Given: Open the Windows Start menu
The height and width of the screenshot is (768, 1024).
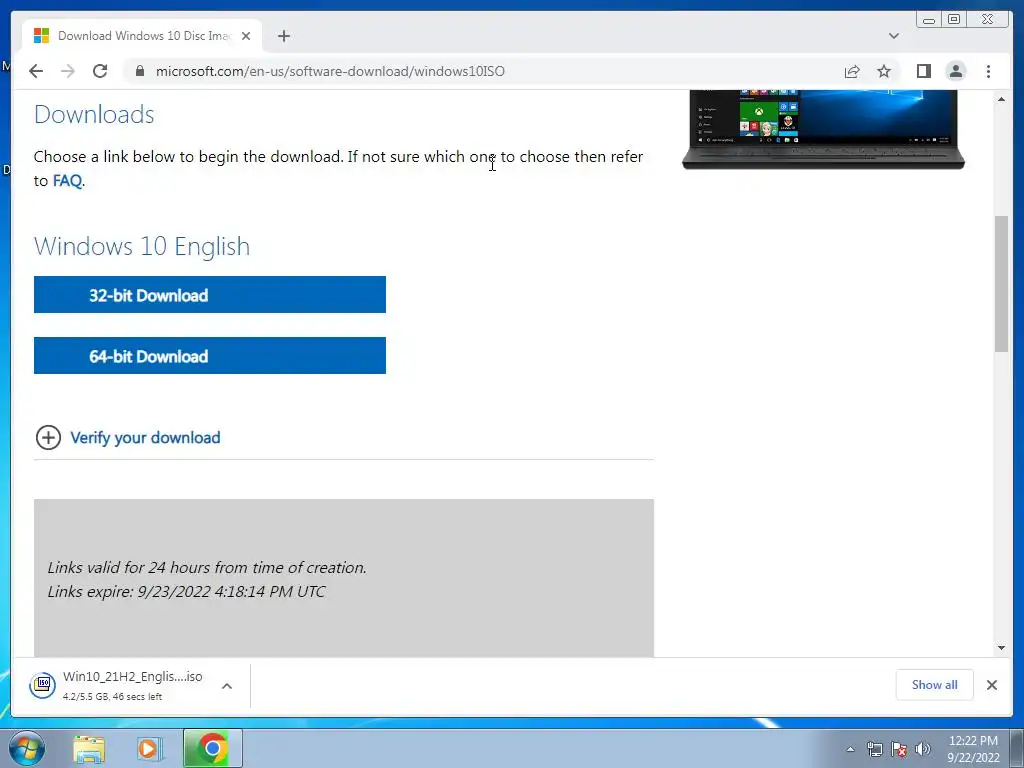Looking at the screenshot, I should (x=27, y=748).
